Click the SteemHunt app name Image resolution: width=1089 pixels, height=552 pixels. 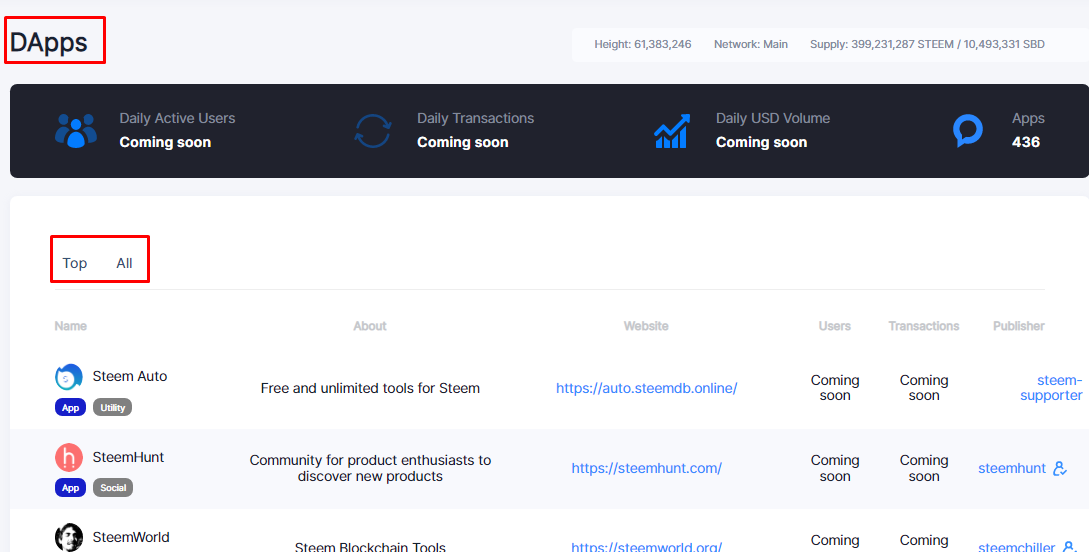click(x=128, y=457)
